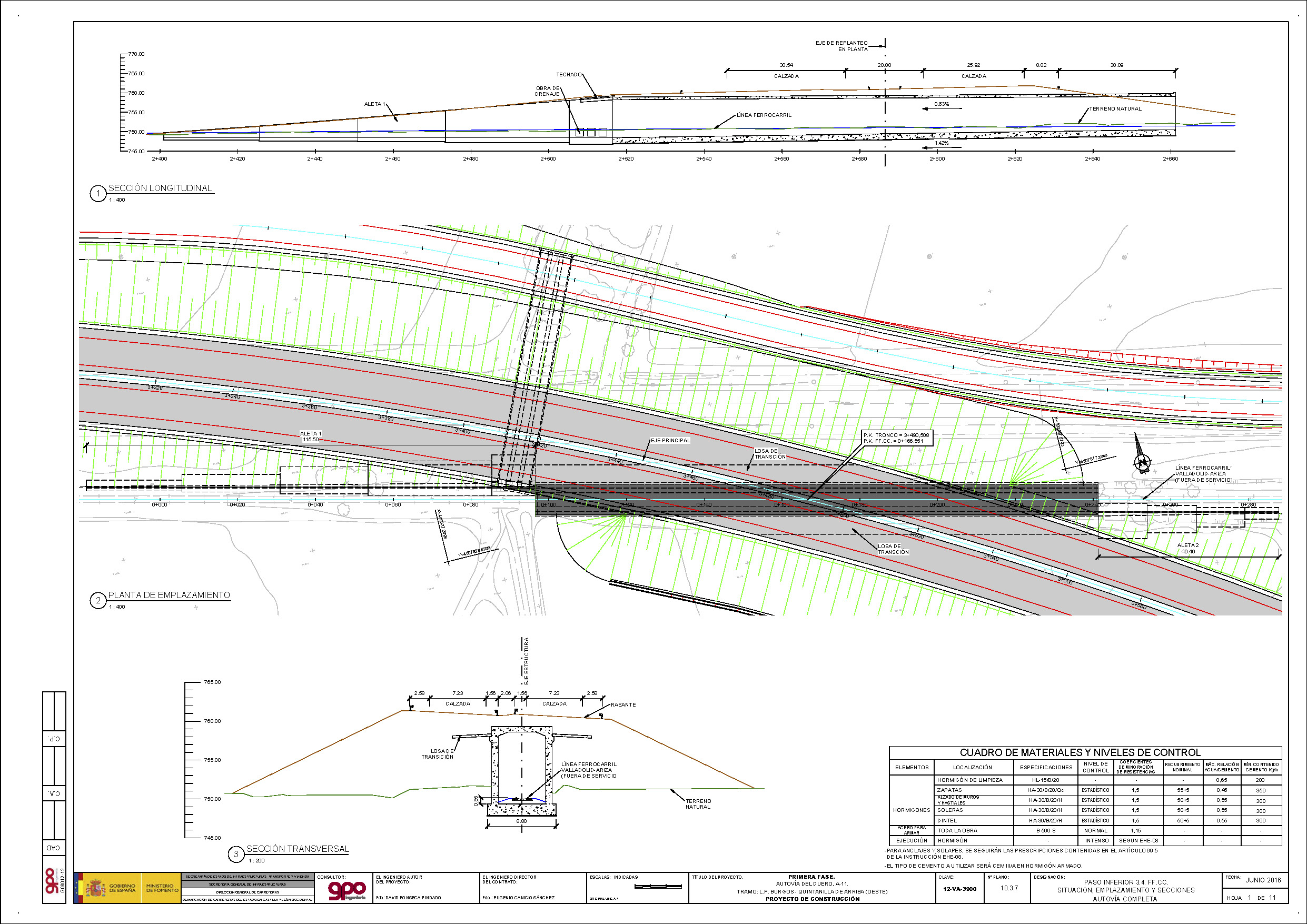Click the graphic scale bar in title block
1307x924 pixels.
coord(658,887)
